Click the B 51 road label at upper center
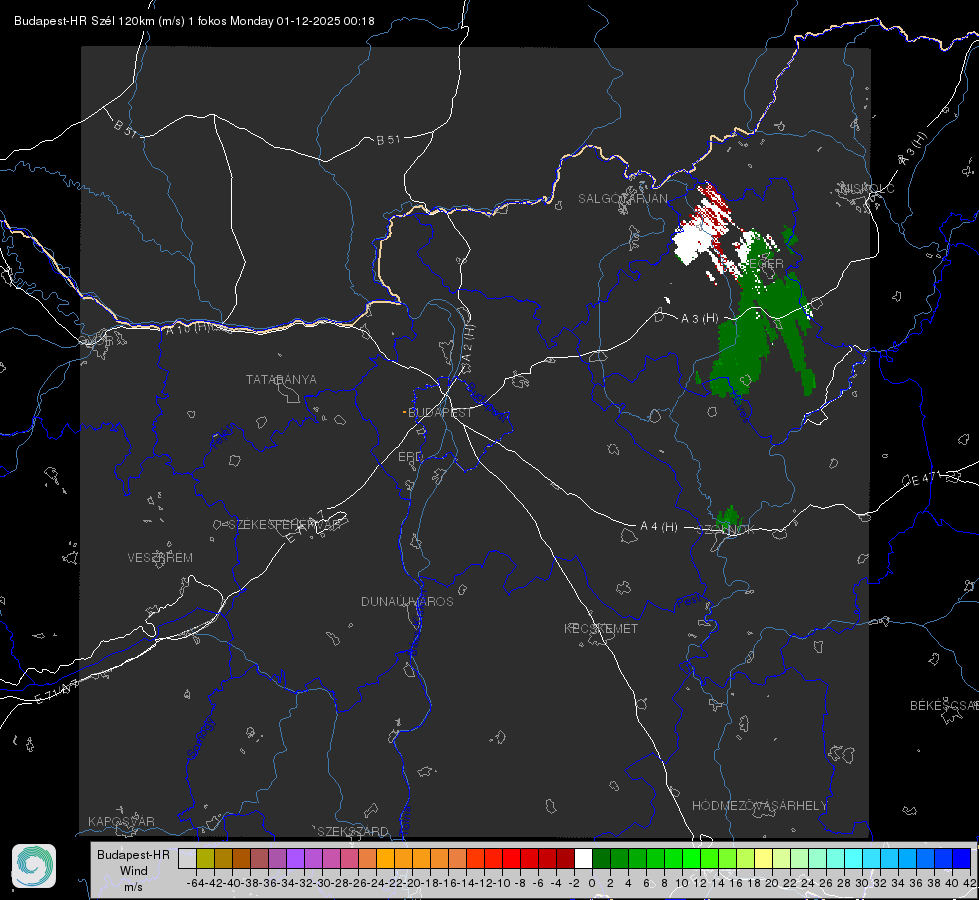979x900 pixels. tap(388, 140)
